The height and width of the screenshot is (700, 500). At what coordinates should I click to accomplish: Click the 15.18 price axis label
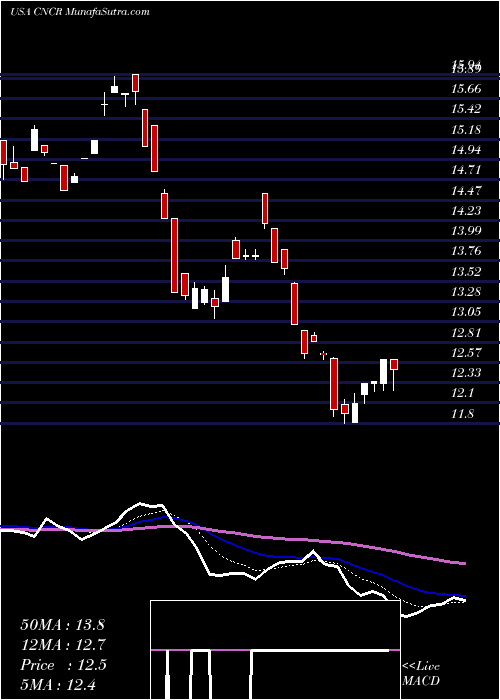[466, 130]
